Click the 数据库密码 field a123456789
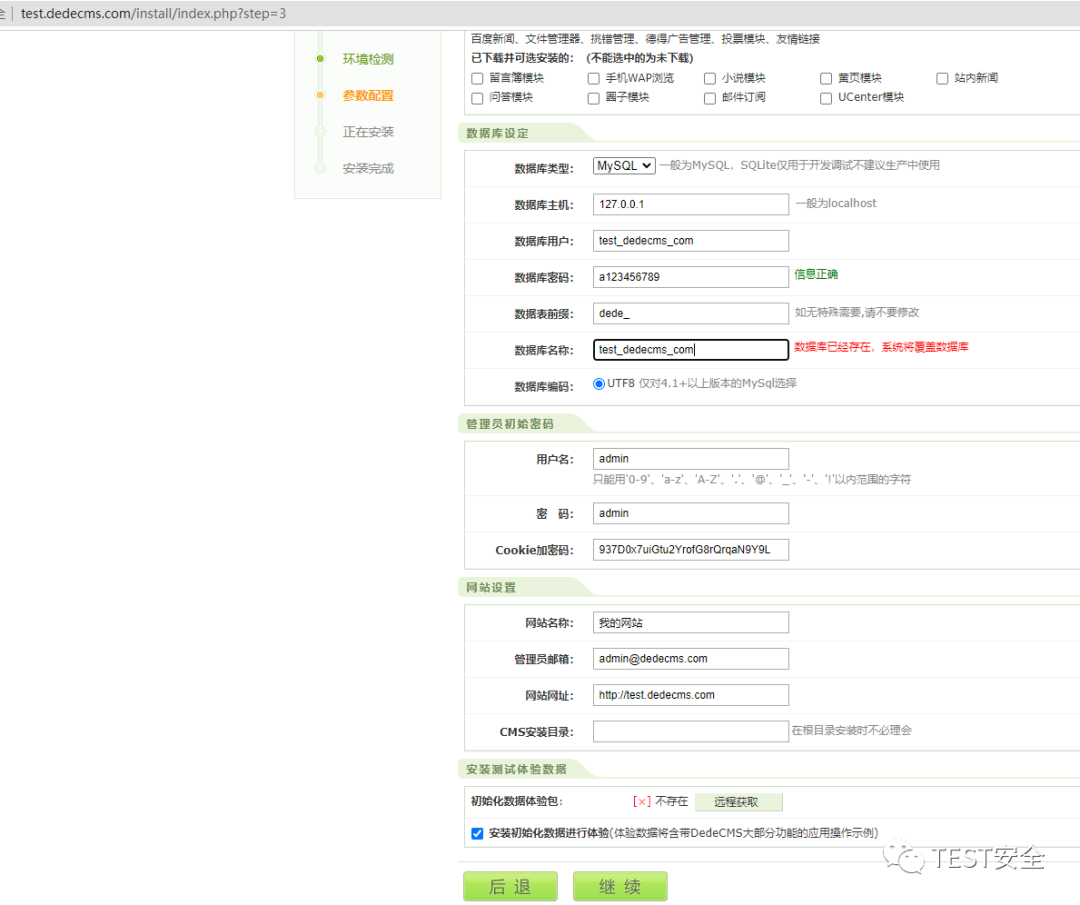1080x905 pixels. [691, 277]
